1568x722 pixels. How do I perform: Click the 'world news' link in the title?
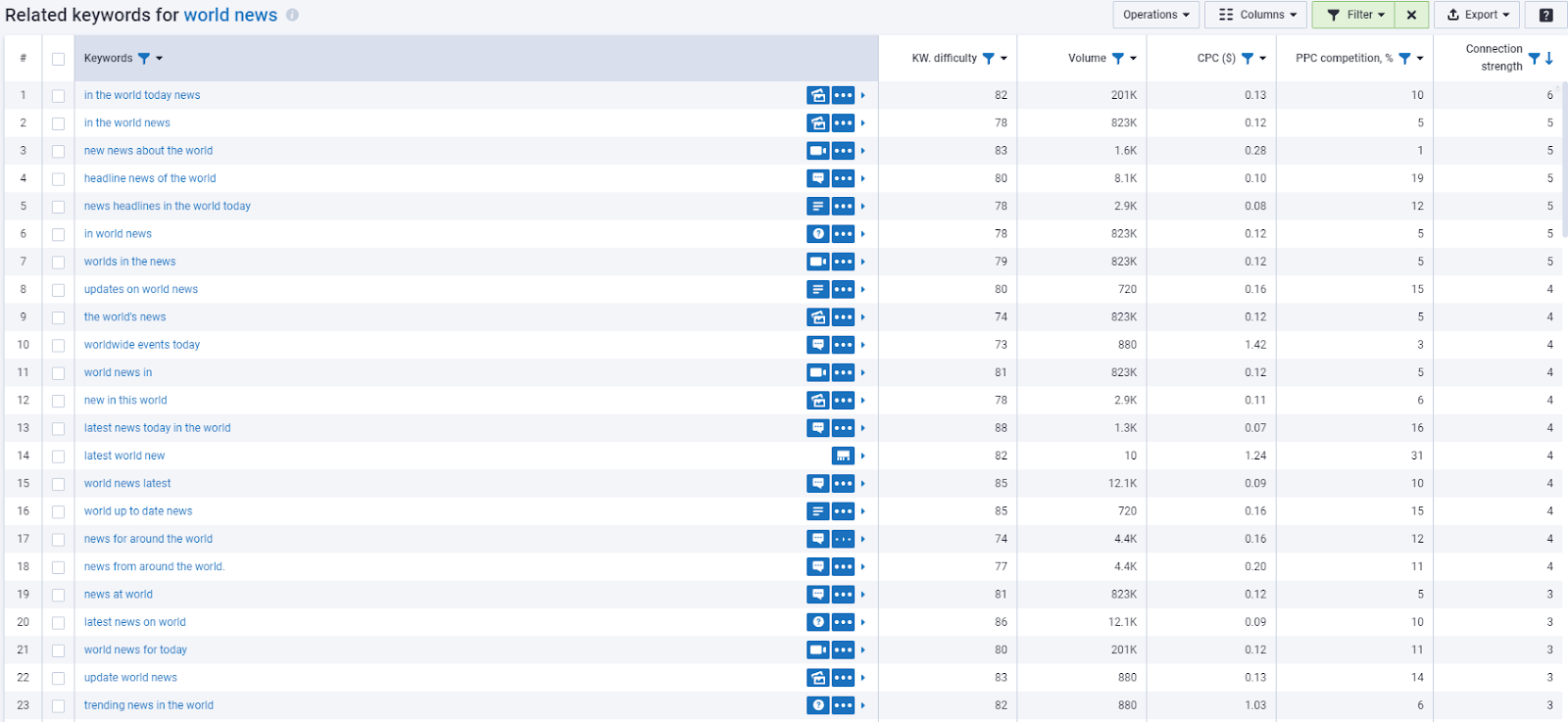230,15
